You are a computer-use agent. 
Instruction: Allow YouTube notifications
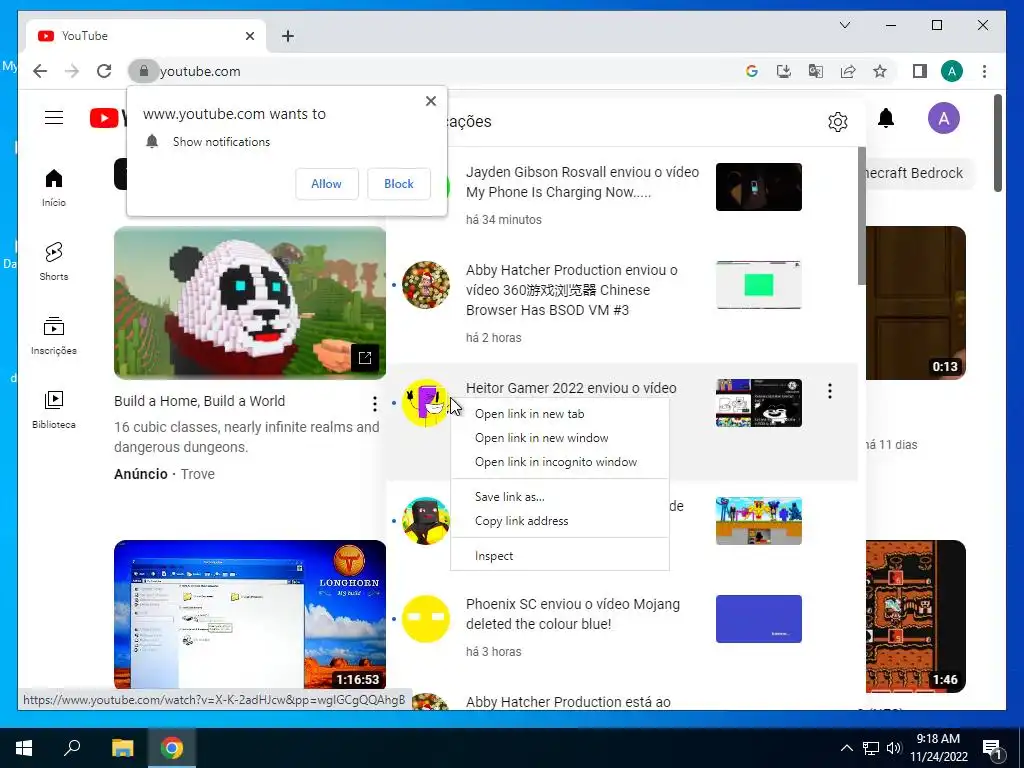327,184
